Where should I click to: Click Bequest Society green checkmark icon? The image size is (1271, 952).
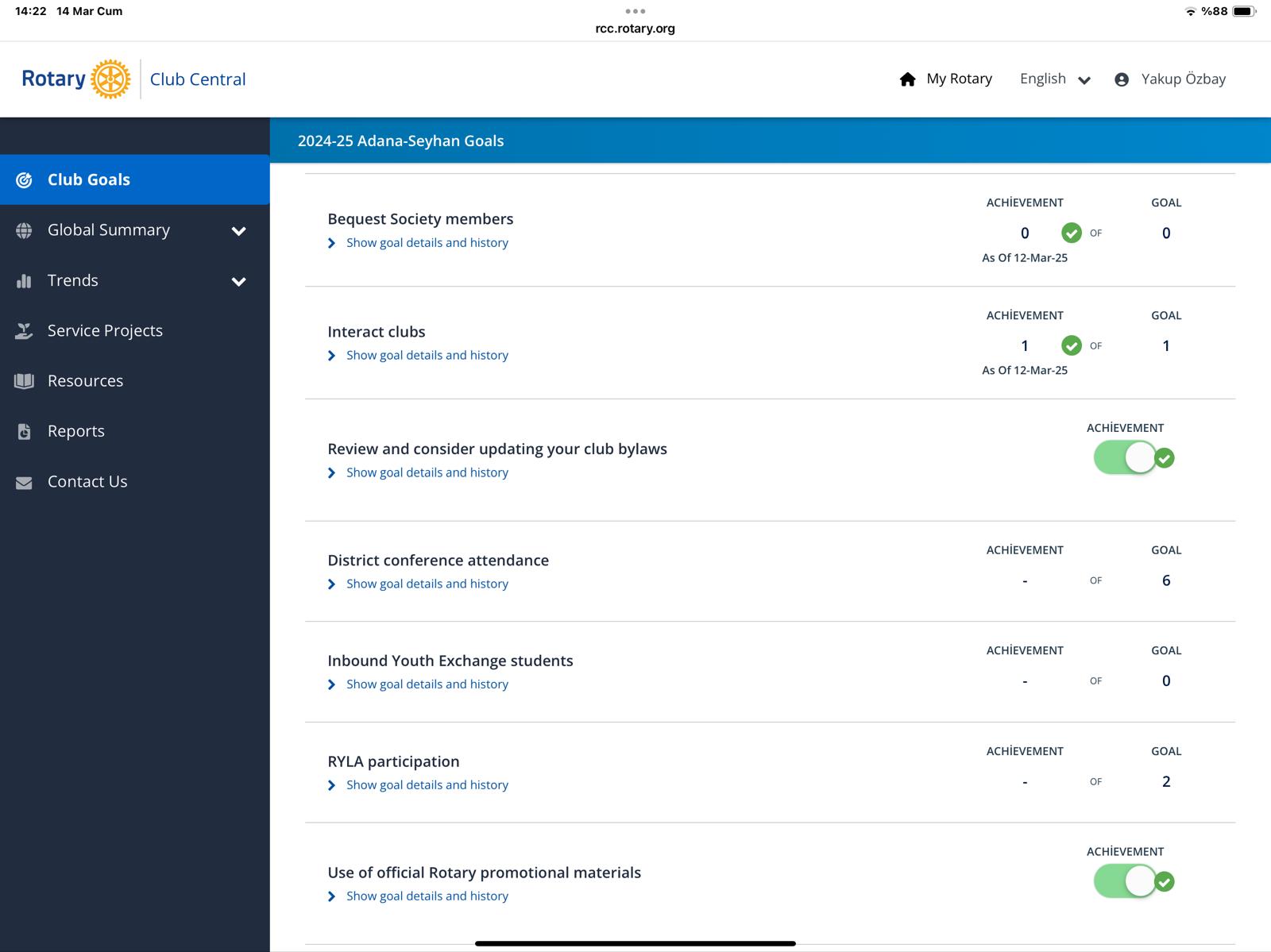pyautogui.click(x=1072, y=233)
